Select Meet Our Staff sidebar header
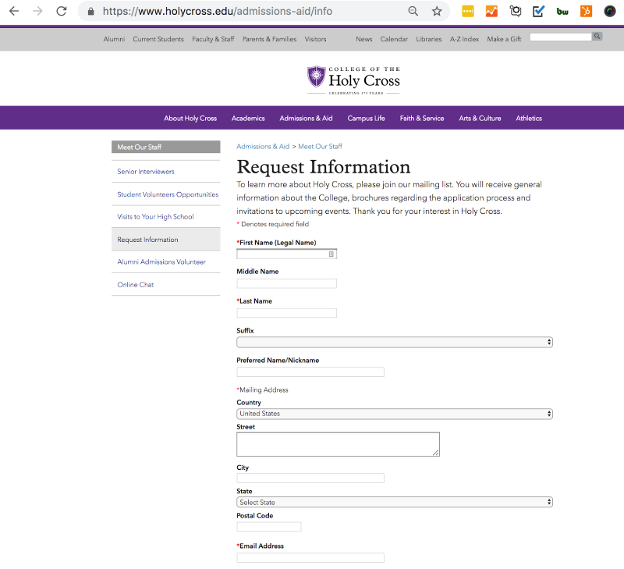Screen dimensions: 624x569 166,147
